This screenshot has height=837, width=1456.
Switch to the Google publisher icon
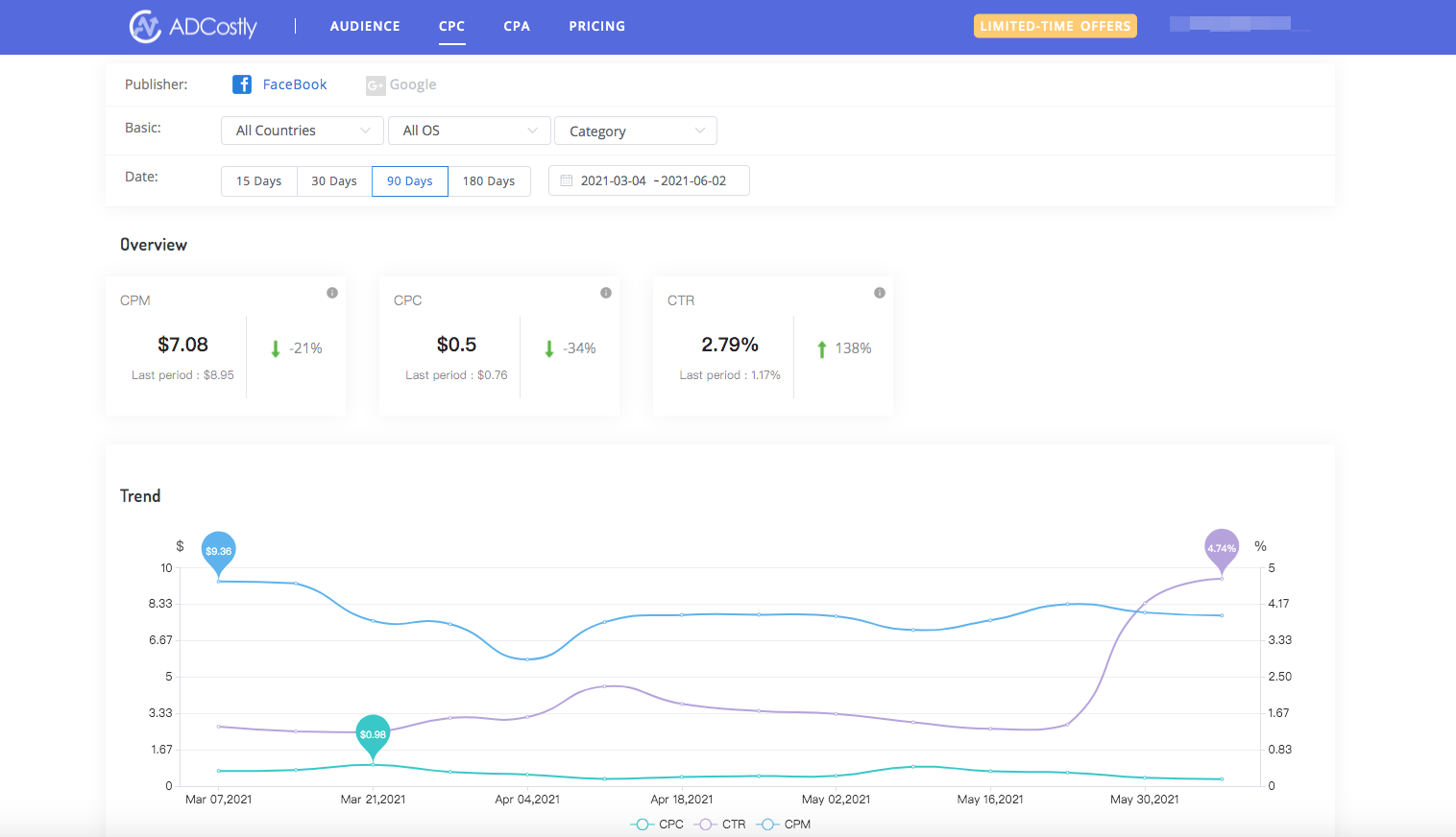(375, 84)
